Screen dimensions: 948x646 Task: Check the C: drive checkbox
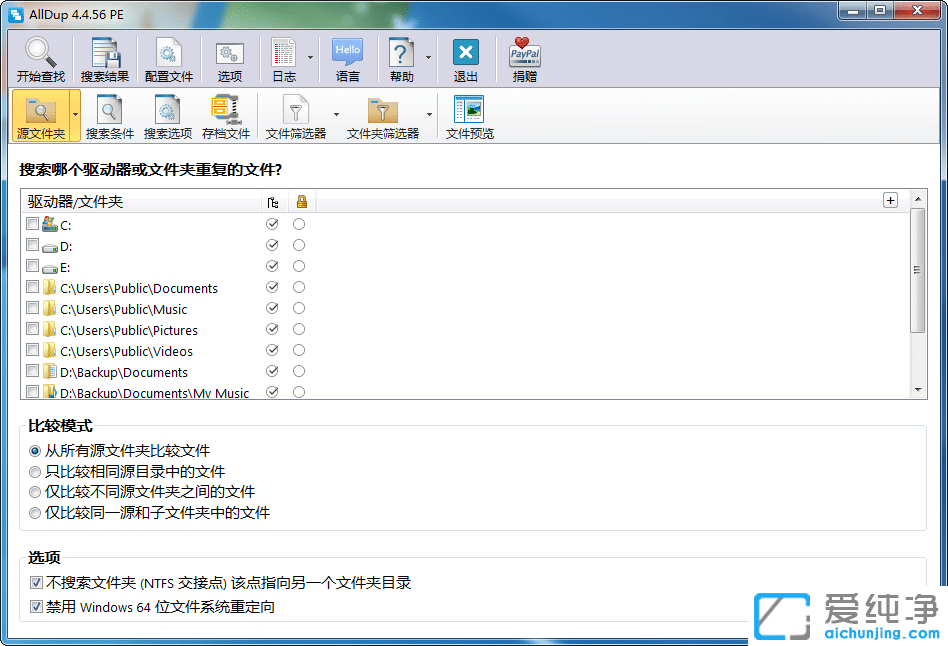[x=33, y=225]
